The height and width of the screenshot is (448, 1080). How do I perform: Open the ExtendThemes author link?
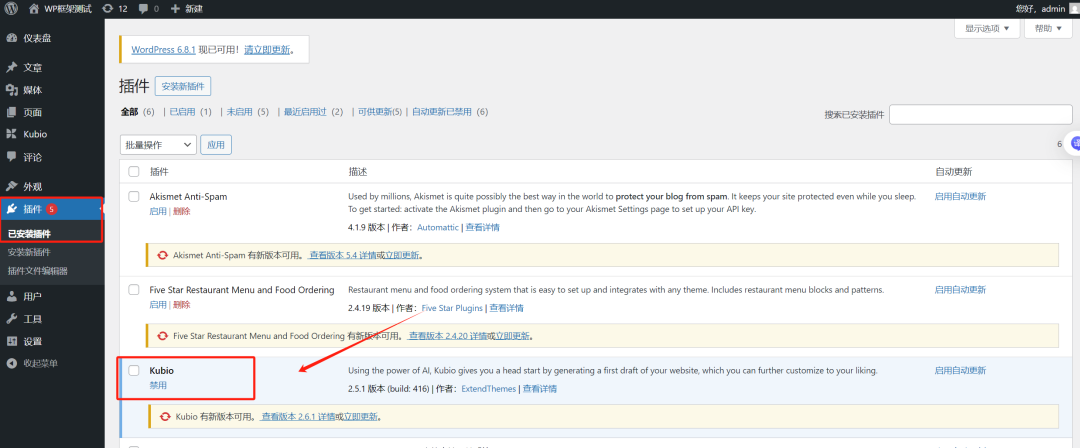point(488,389)
